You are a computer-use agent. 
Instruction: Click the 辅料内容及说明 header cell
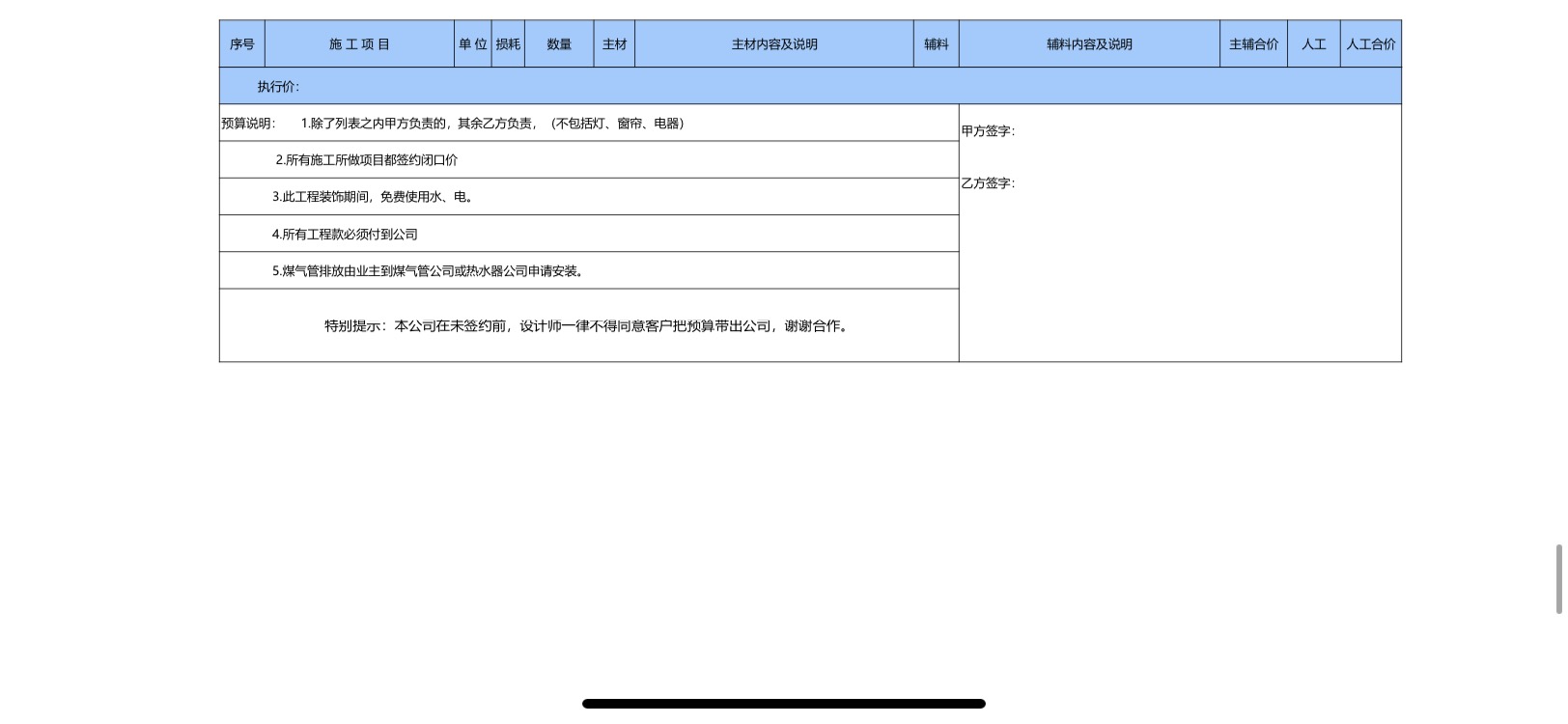point(1089,44)
